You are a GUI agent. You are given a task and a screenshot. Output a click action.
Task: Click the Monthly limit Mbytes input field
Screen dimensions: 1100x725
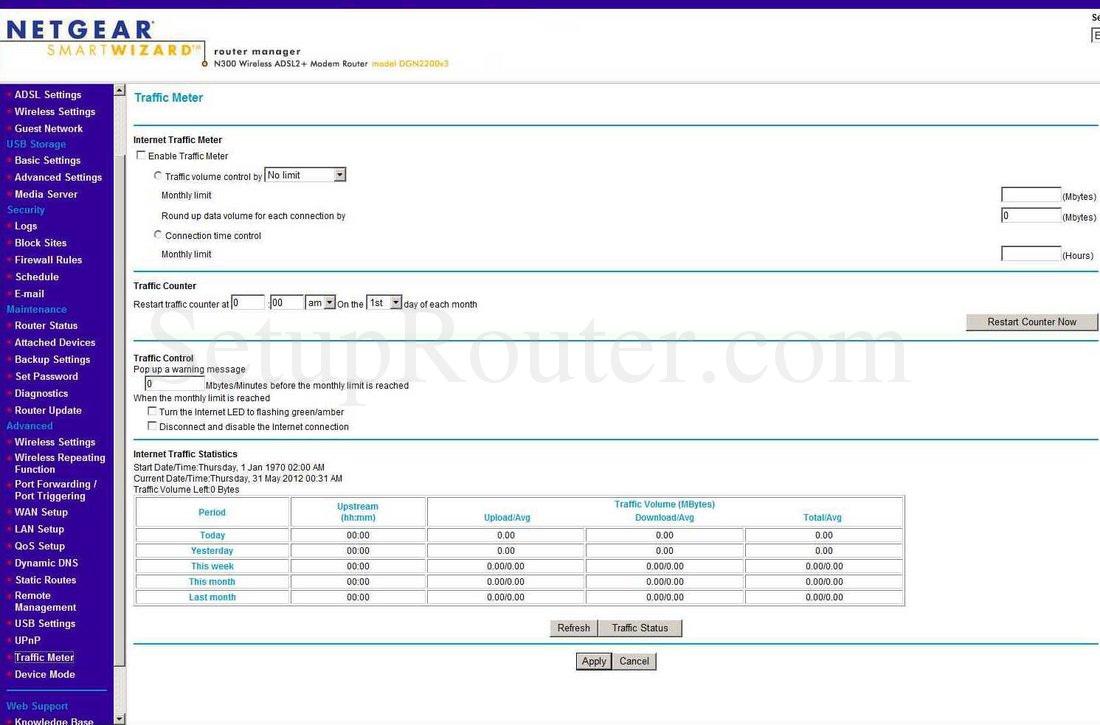pyautogui.click(x=1030, y=194)
